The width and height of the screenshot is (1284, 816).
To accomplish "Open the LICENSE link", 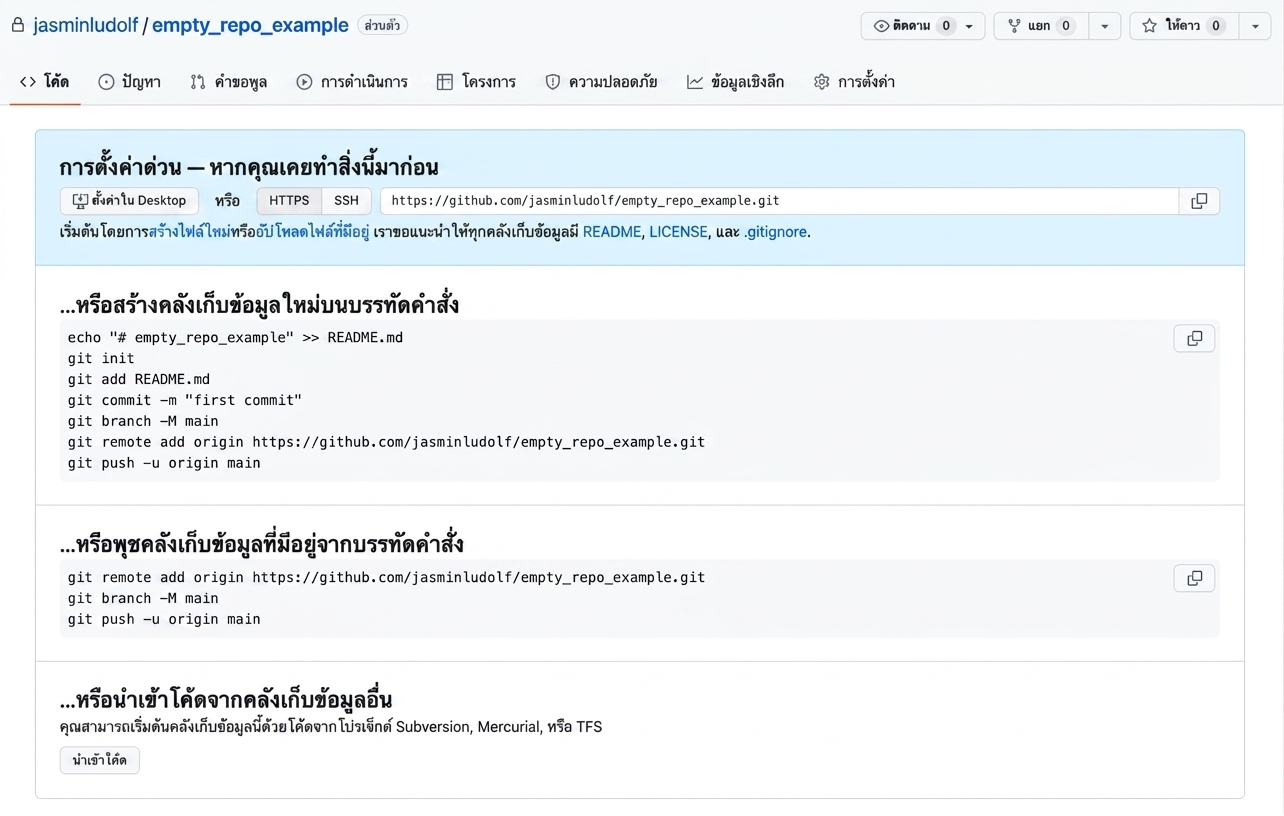I will (x=678, y=232).
